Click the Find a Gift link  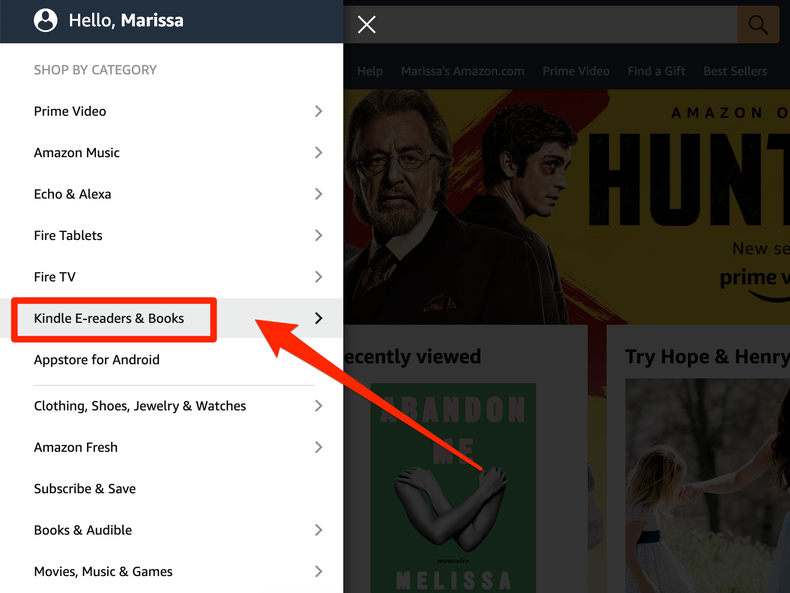tap(656, 71)
